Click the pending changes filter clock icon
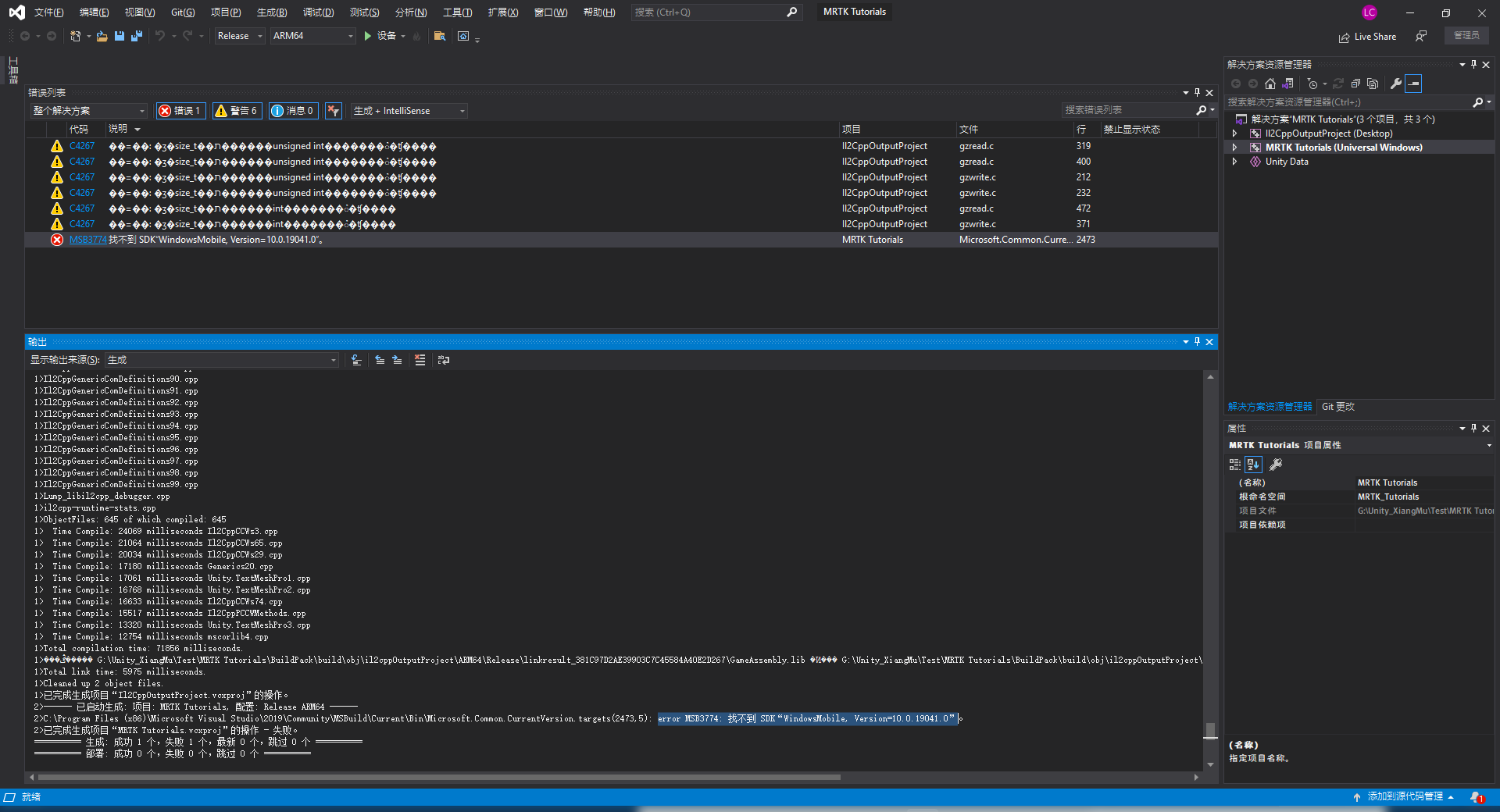1500x812 pixels. point(1312,84)
